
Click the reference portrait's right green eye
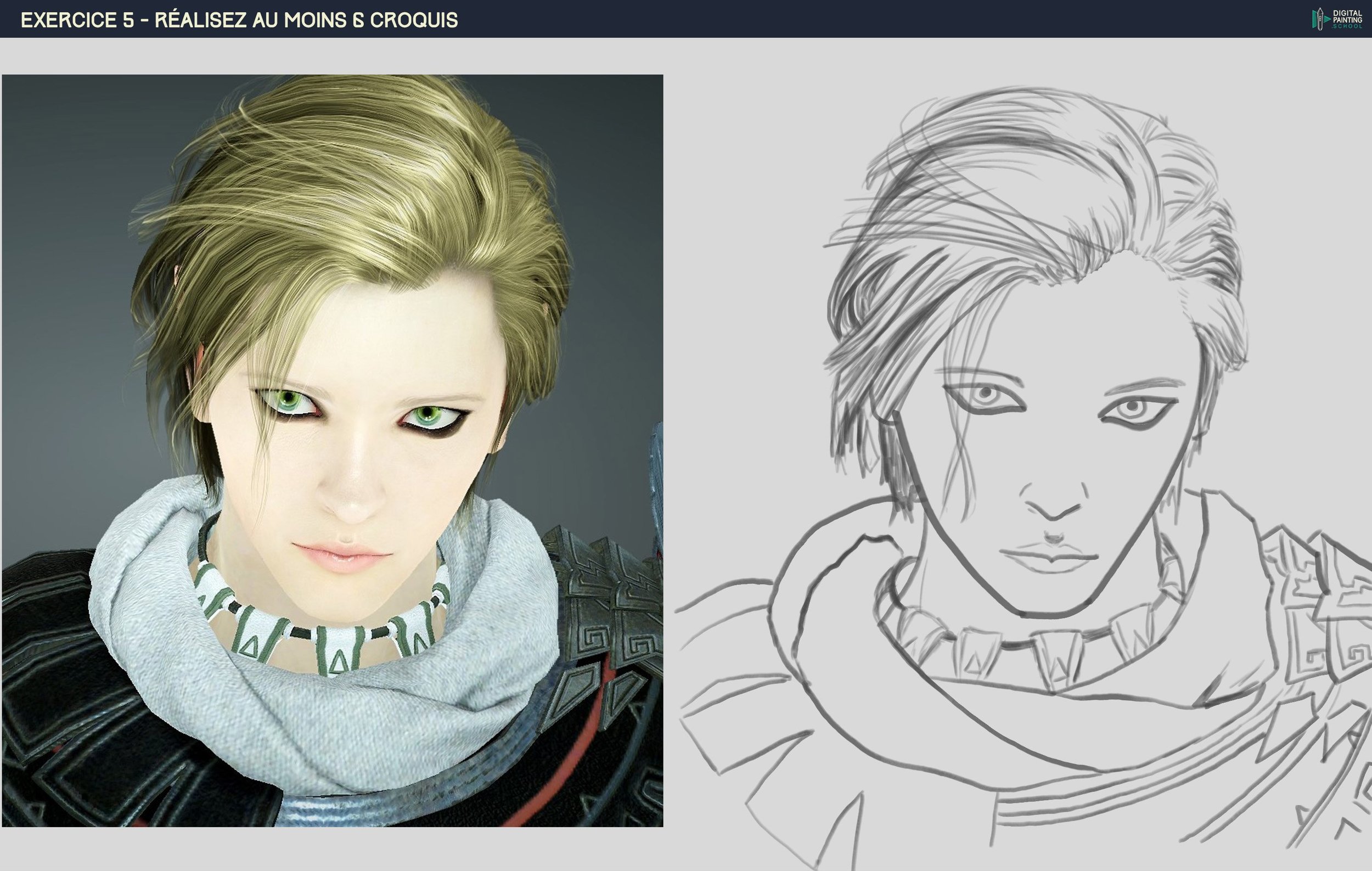point(427,415)
